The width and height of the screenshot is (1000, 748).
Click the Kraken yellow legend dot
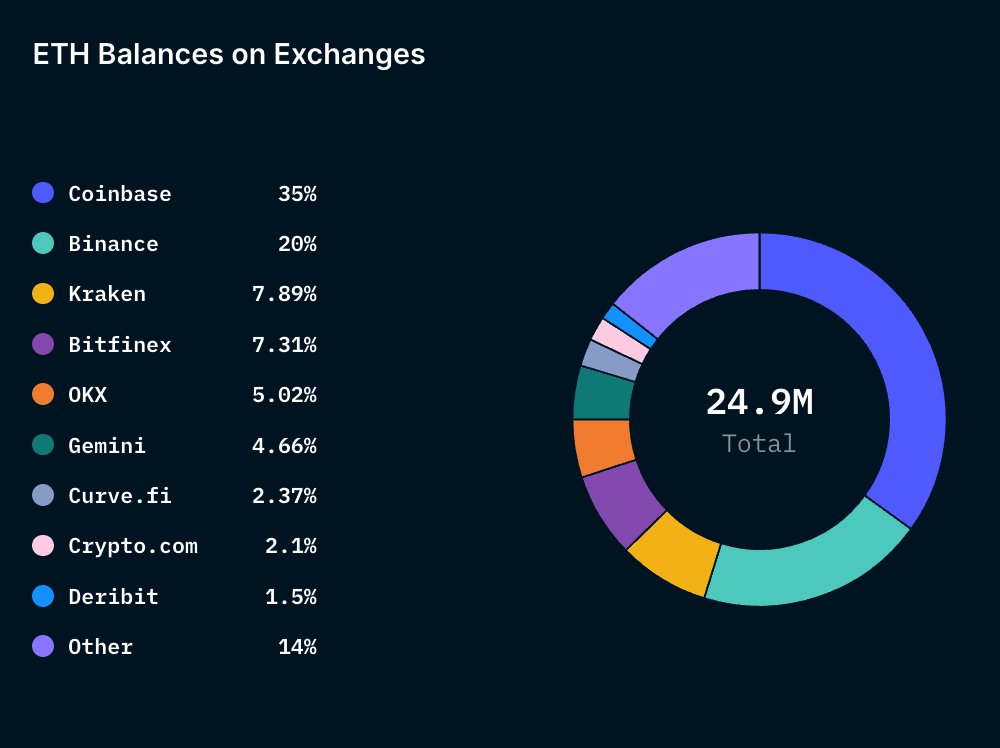42,293
